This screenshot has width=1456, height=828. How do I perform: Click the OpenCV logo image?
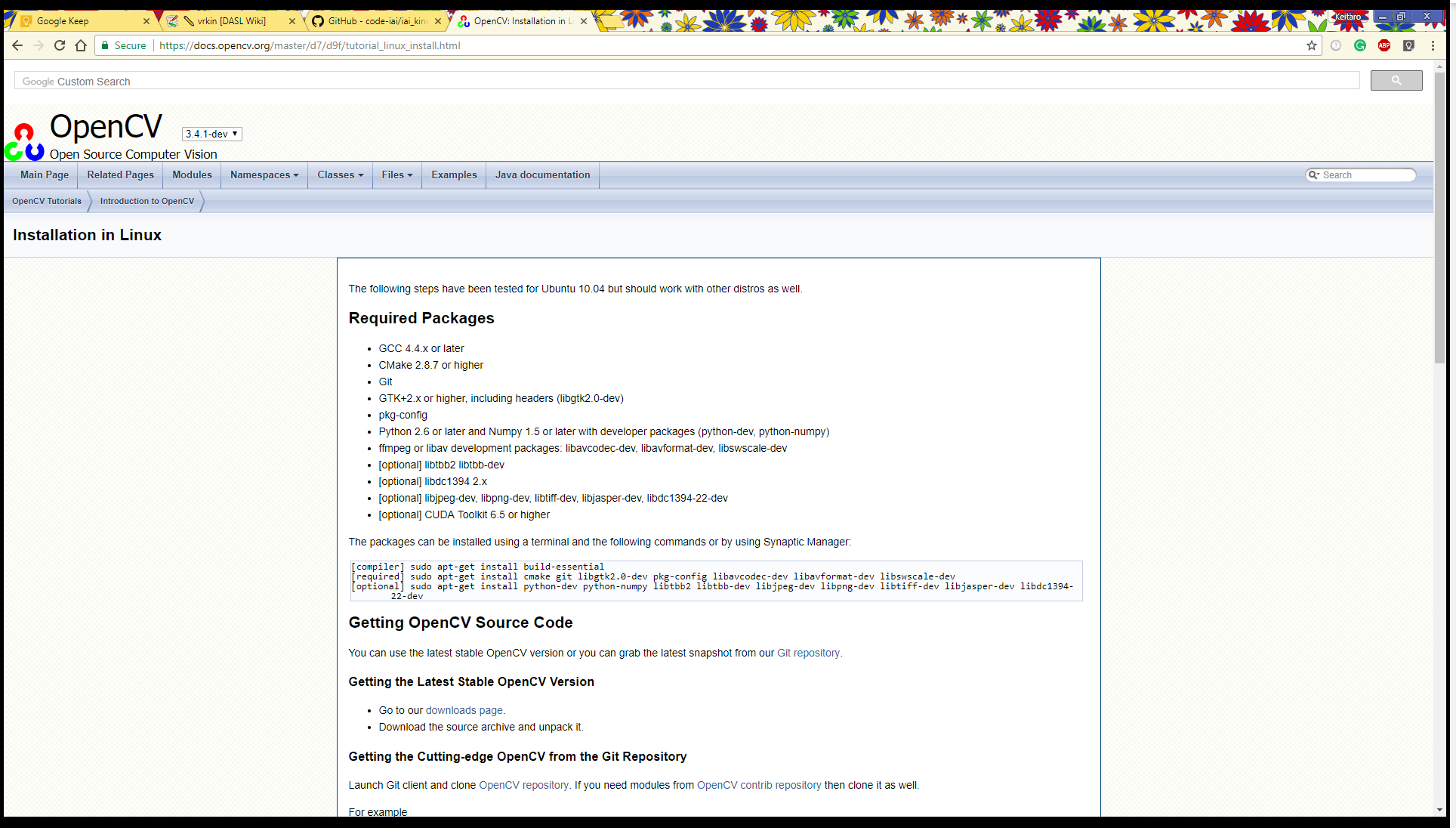click(x=24, y=141)
